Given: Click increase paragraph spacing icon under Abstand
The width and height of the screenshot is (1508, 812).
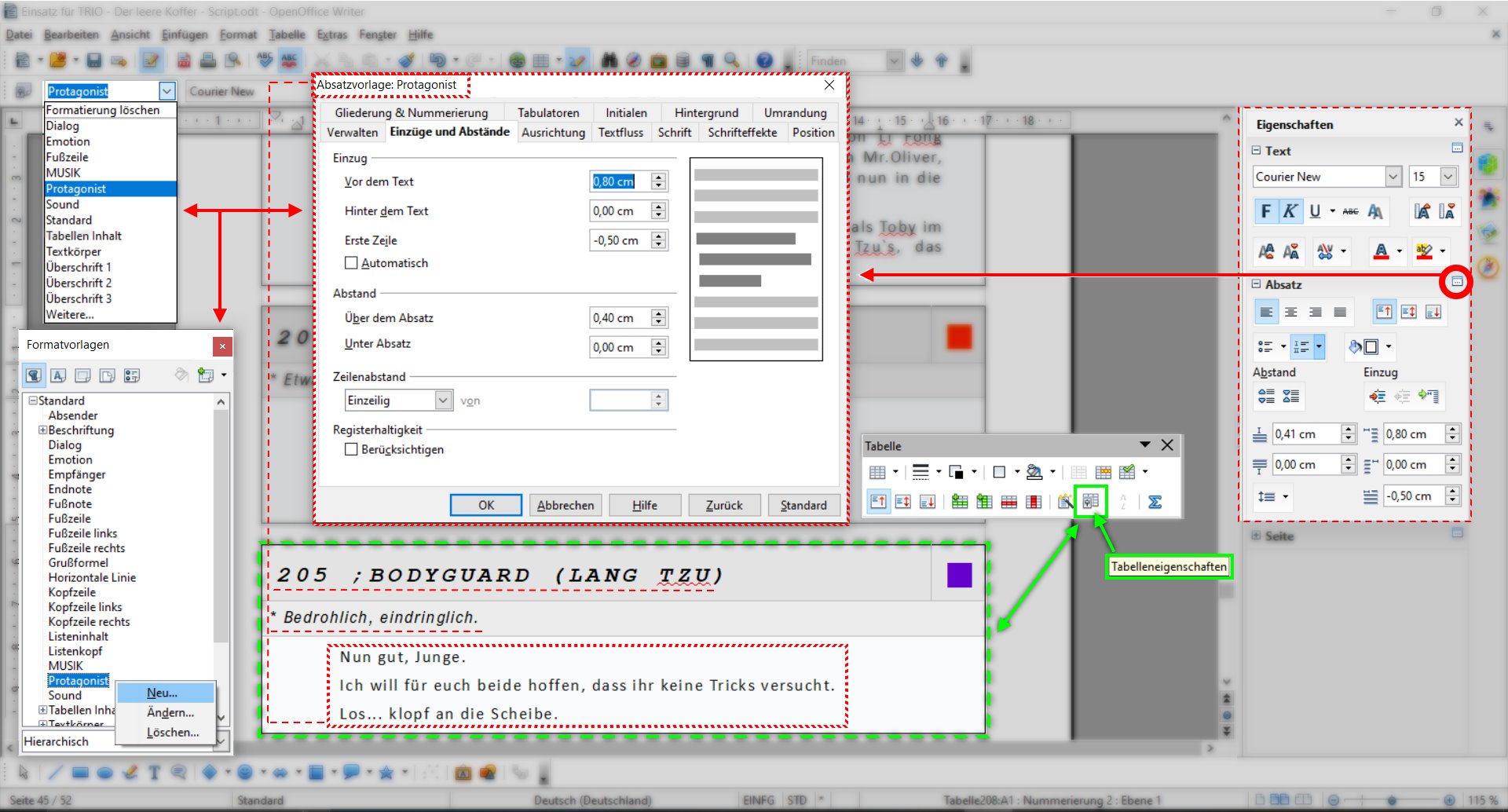Looking at the screenshot, I should 1266,397.
